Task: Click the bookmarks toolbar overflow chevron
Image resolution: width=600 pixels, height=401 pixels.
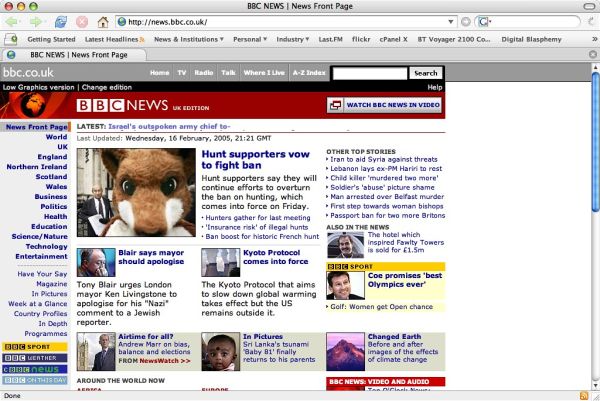Action: [x=594, y=39]
